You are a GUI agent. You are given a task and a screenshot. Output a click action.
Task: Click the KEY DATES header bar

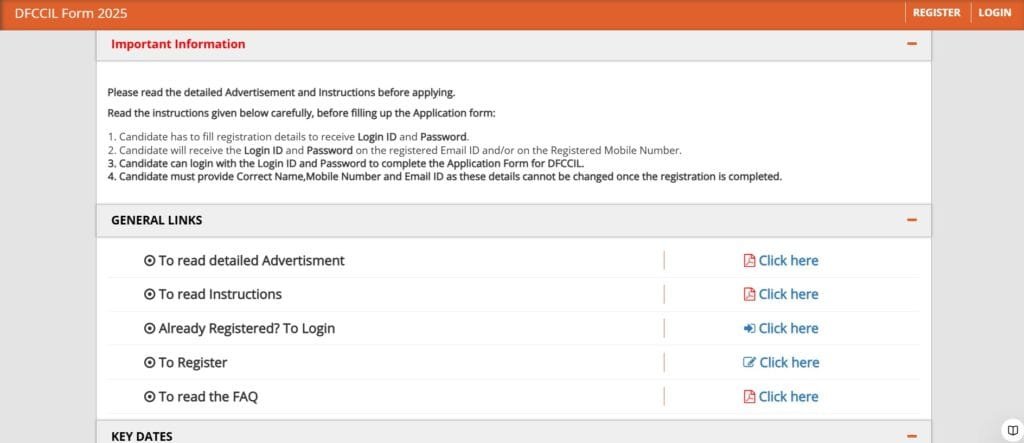pyautogui.click(x=500, y=436)
